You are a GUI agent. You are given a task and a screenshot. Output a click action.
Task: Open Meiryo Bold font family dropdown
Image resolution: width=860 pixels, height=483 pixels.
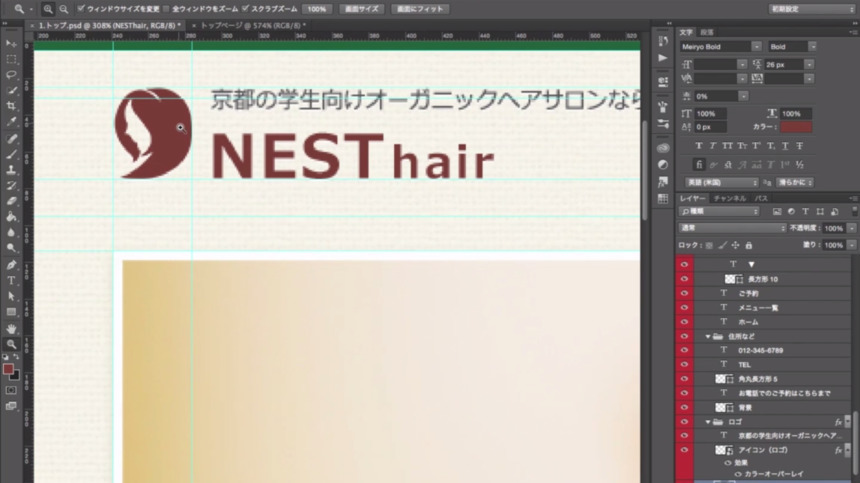[756, 47]
